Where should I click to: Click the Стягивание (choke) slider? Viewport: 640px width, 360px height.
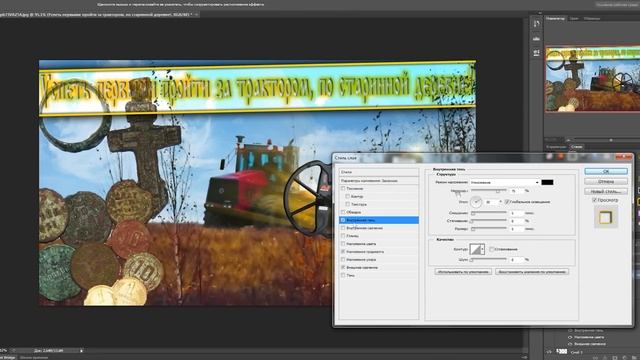(489, 221)
